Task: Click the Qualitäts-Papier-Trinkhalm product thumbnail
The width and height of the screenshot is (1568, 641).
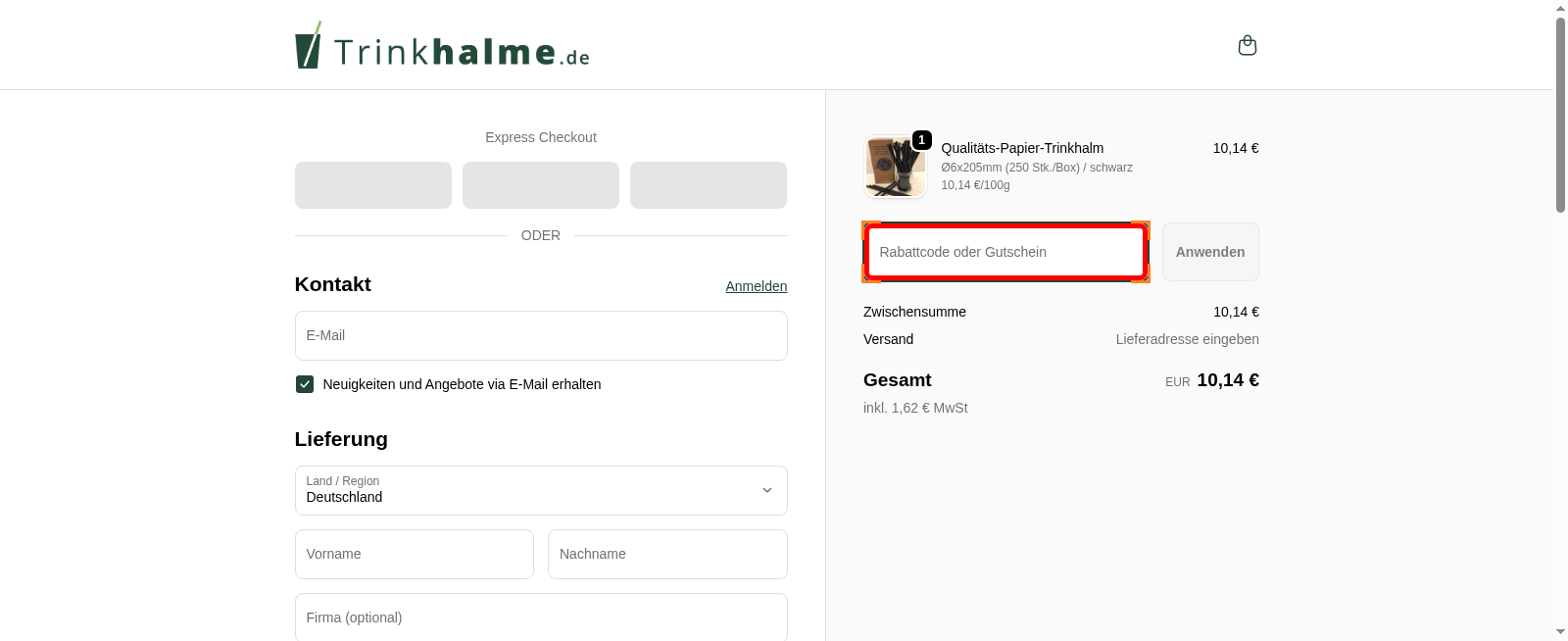Action: pyautogui.click(x=896, y=167)
